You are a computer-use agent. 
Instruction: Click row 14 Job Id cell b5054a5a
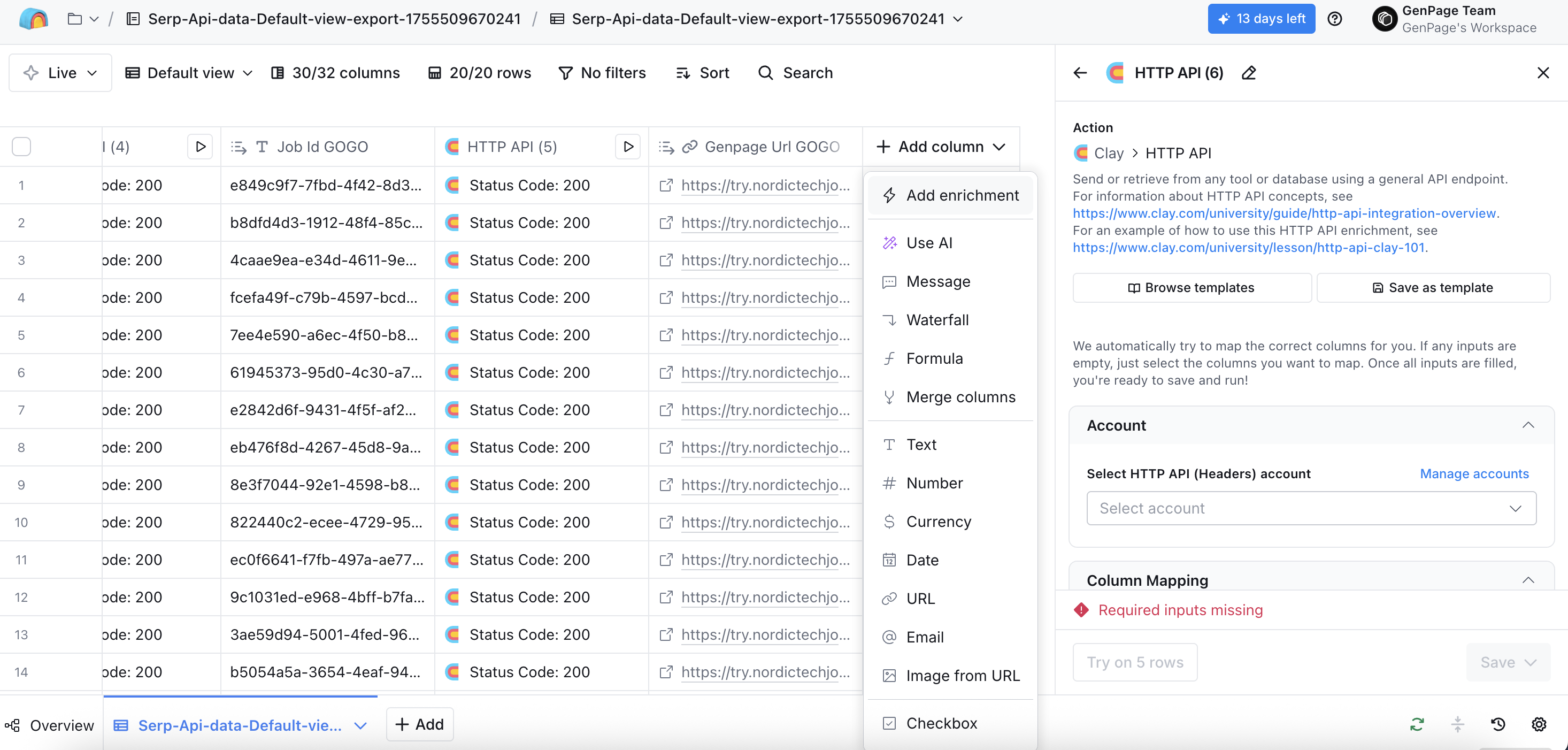pyautogui.click(x=327, y=672)
